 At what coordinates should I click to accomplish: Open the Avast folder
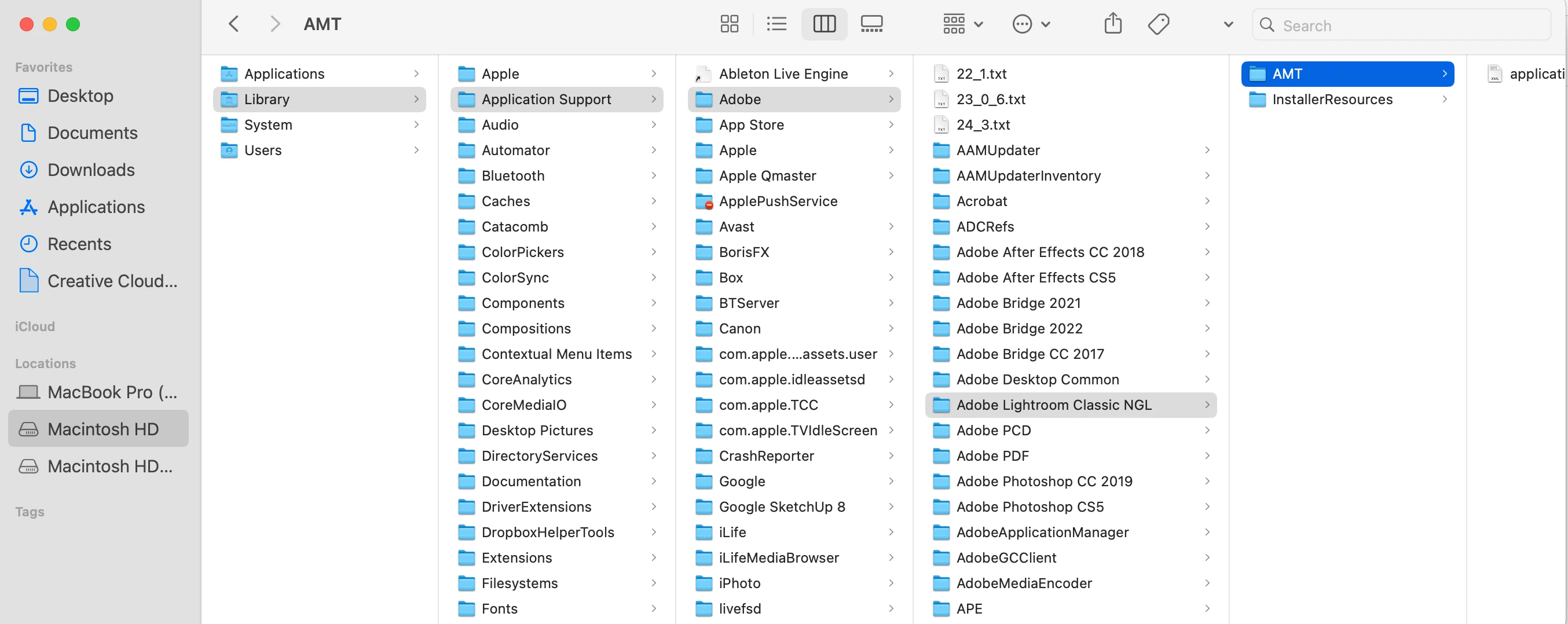[x=794, y=227]
